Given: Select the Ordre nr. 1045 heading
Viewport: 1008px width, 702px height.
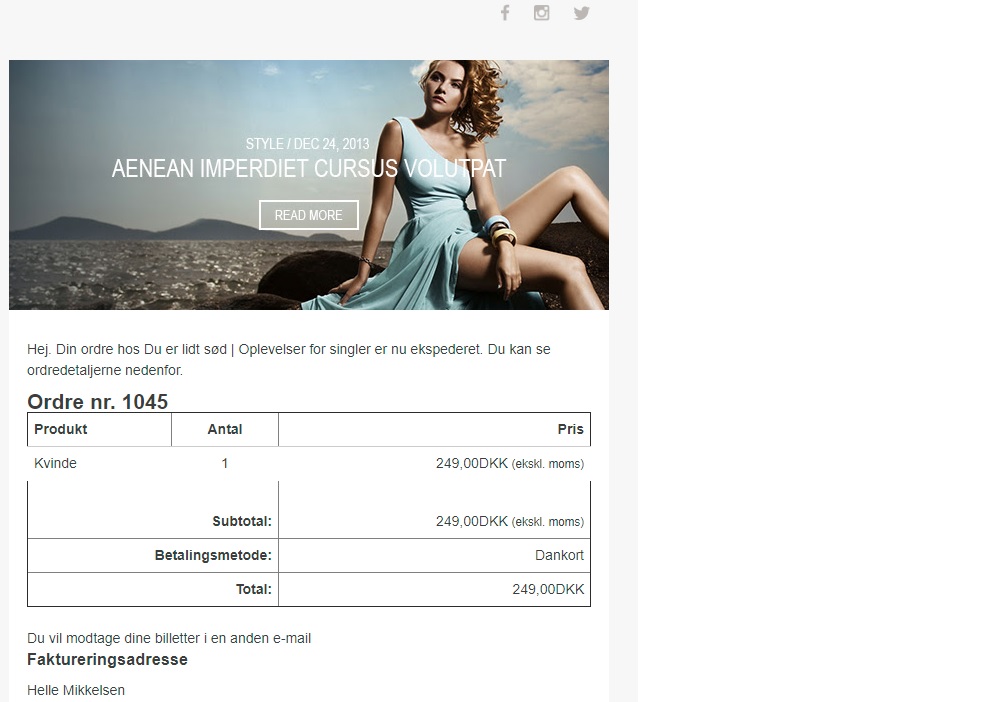Looking at the screenshot, I should [x=97, y=402].
